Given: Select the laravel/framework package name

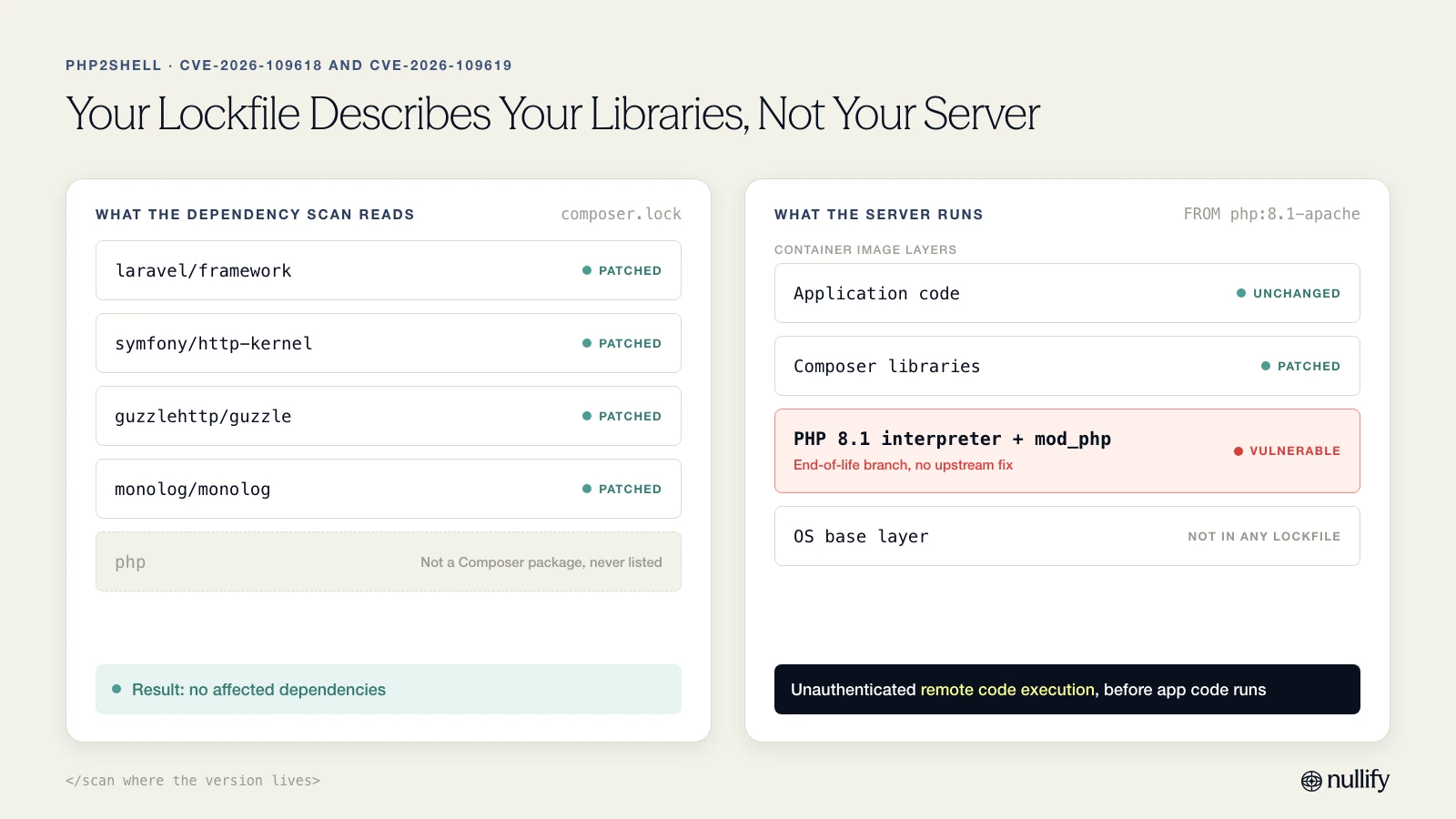Looking at the screenshot, I should pos(203,270).
